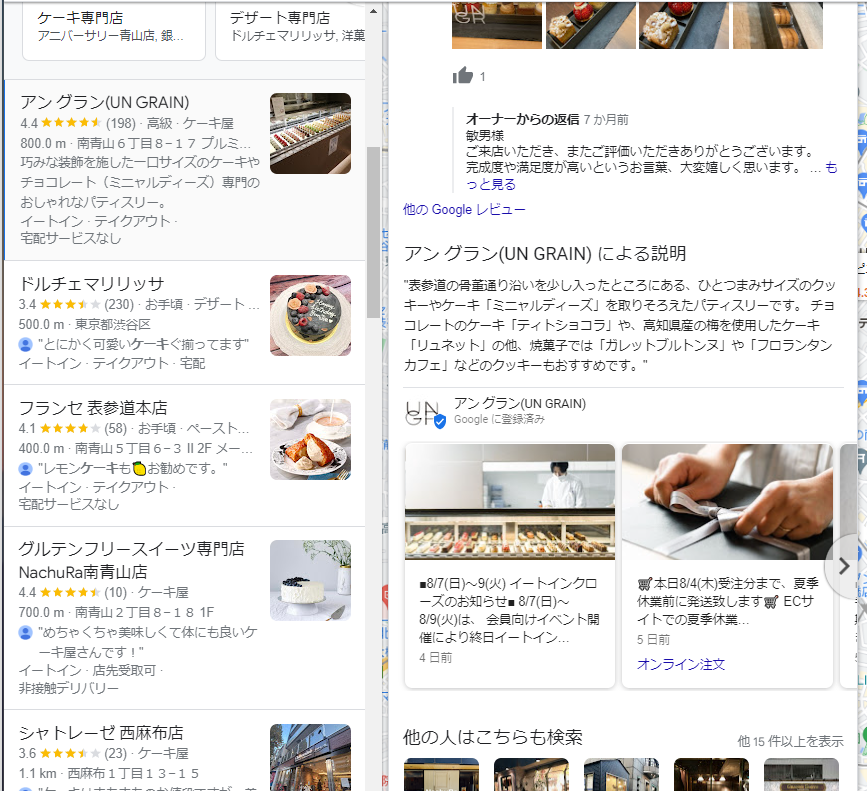
Task: Select the デザート専門店 category chip
Action: coord(290,28)
